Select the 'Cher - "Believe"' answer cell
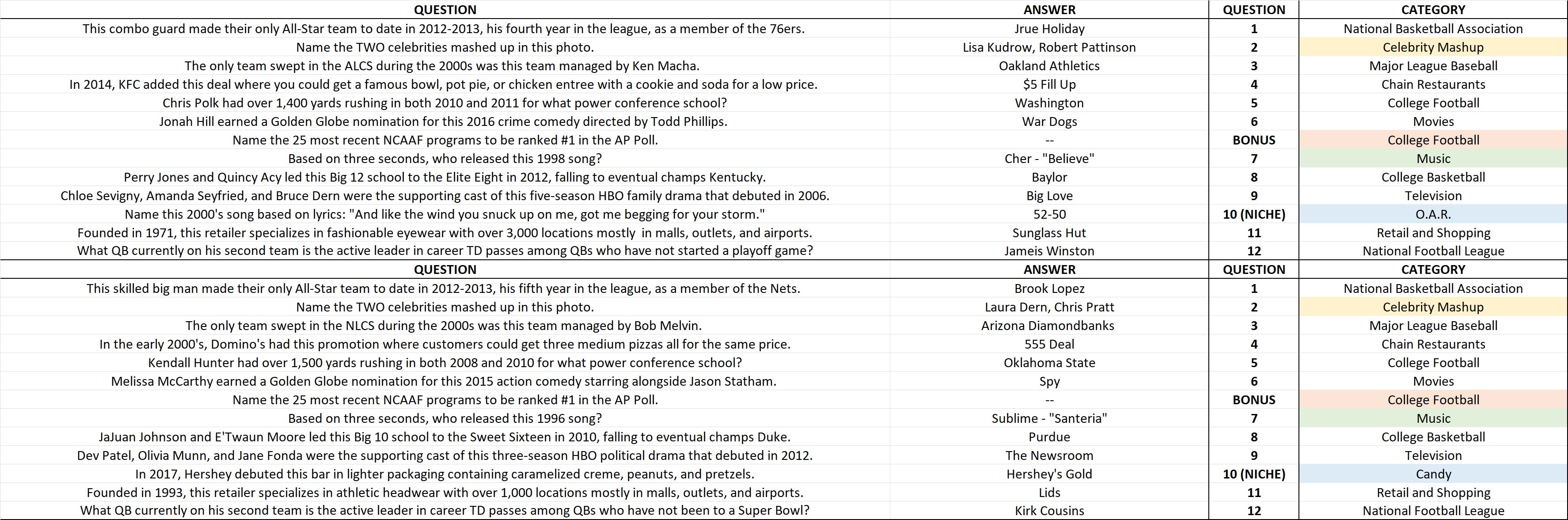The height and width of the screenshot is (520, 1568). click(1049, 159)
